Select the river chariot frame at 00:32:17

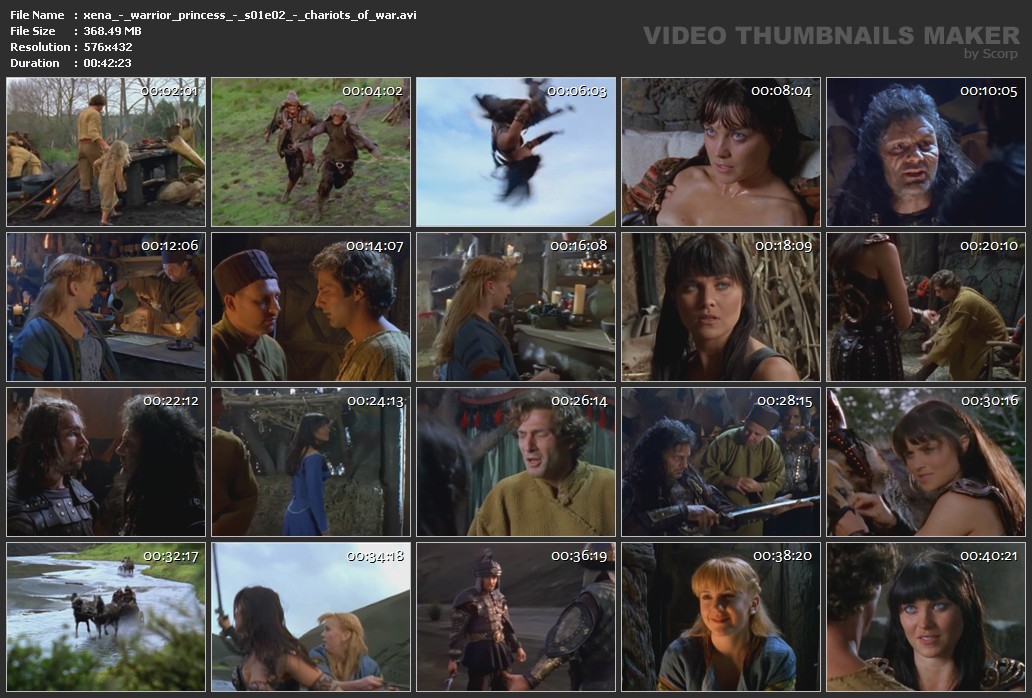pos(106,617)
